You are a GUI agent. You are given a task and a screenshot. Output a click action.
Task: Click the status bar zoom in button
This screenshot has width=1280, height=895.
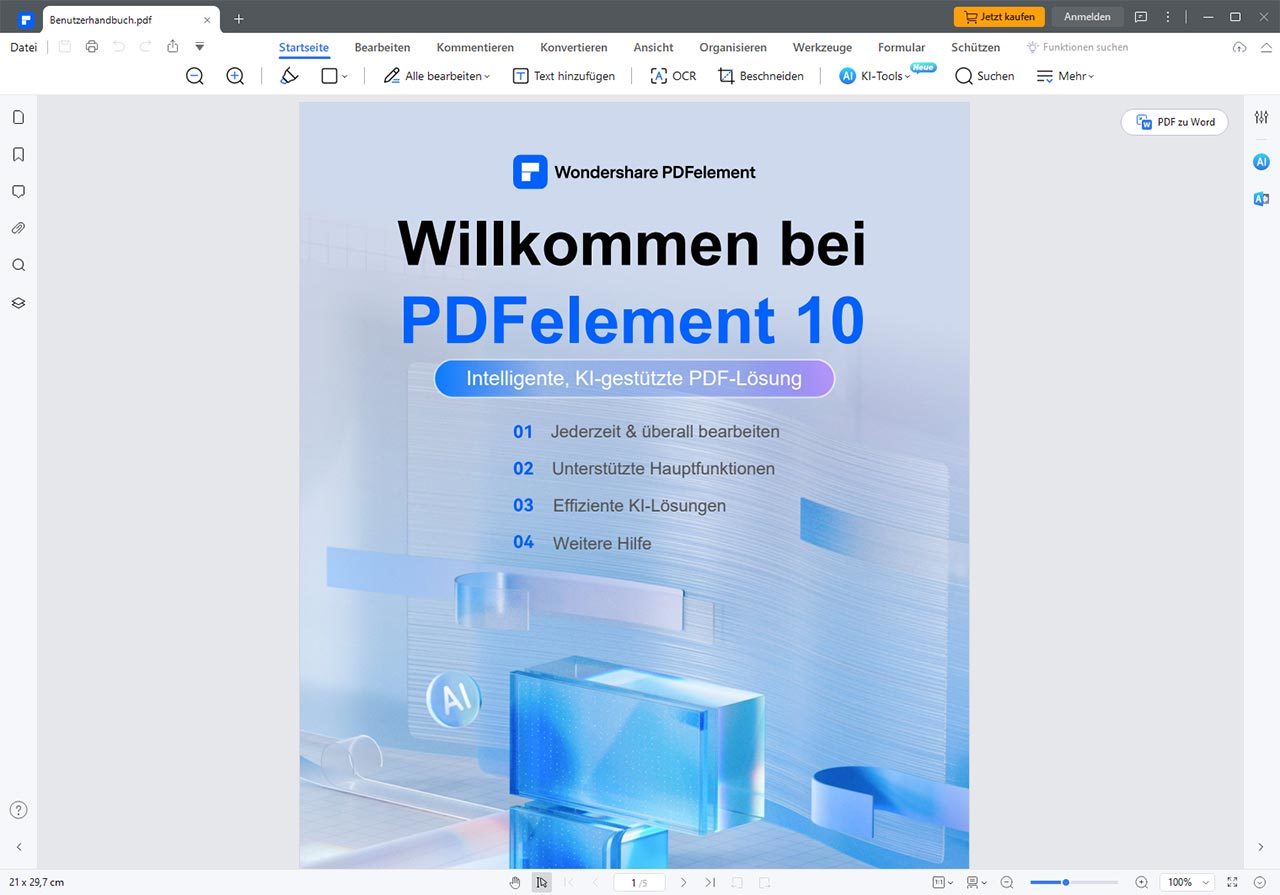(x=1142, y=882)
